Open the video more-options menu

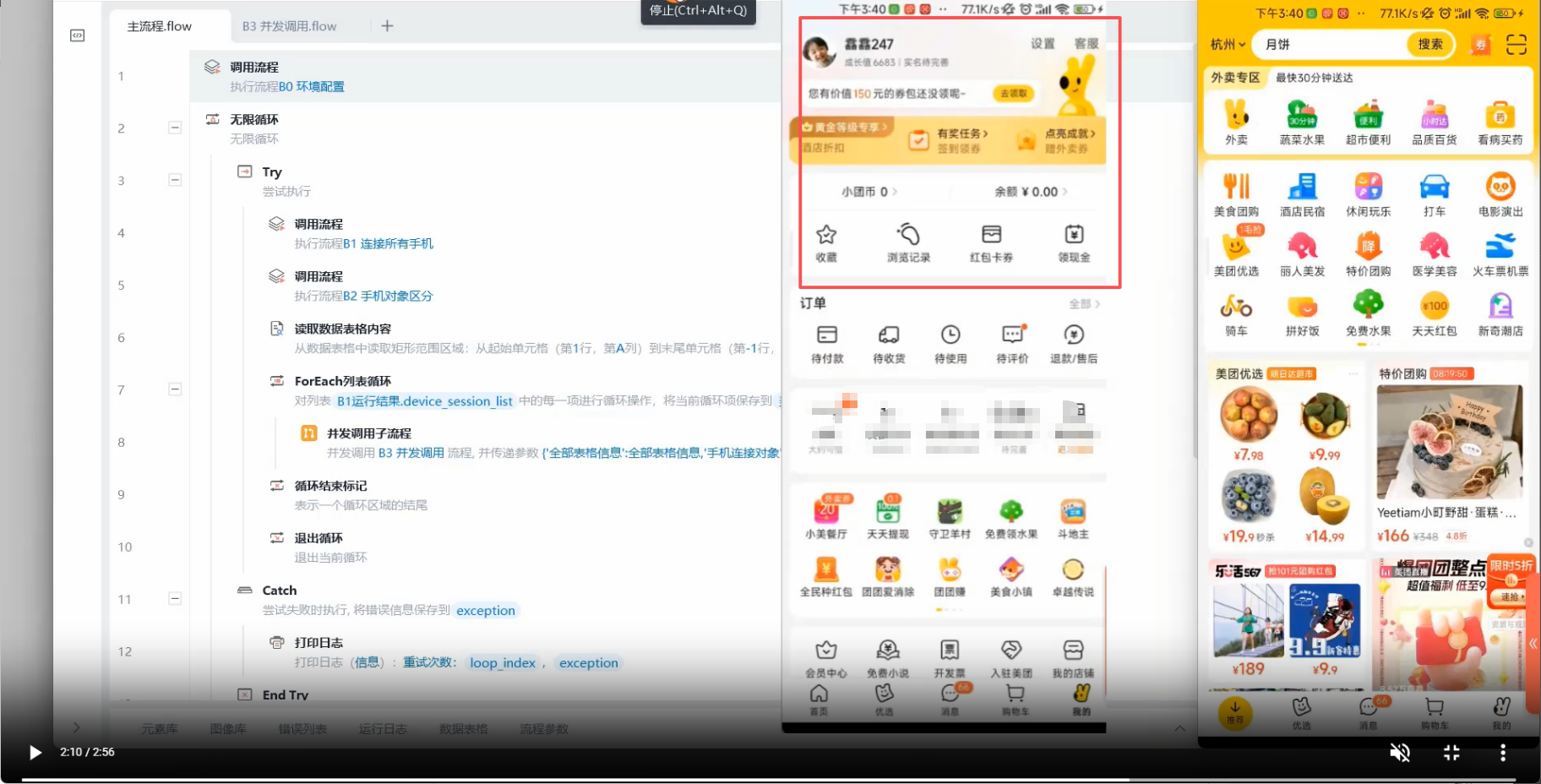pyautogui.click(x=1502, y=752)
